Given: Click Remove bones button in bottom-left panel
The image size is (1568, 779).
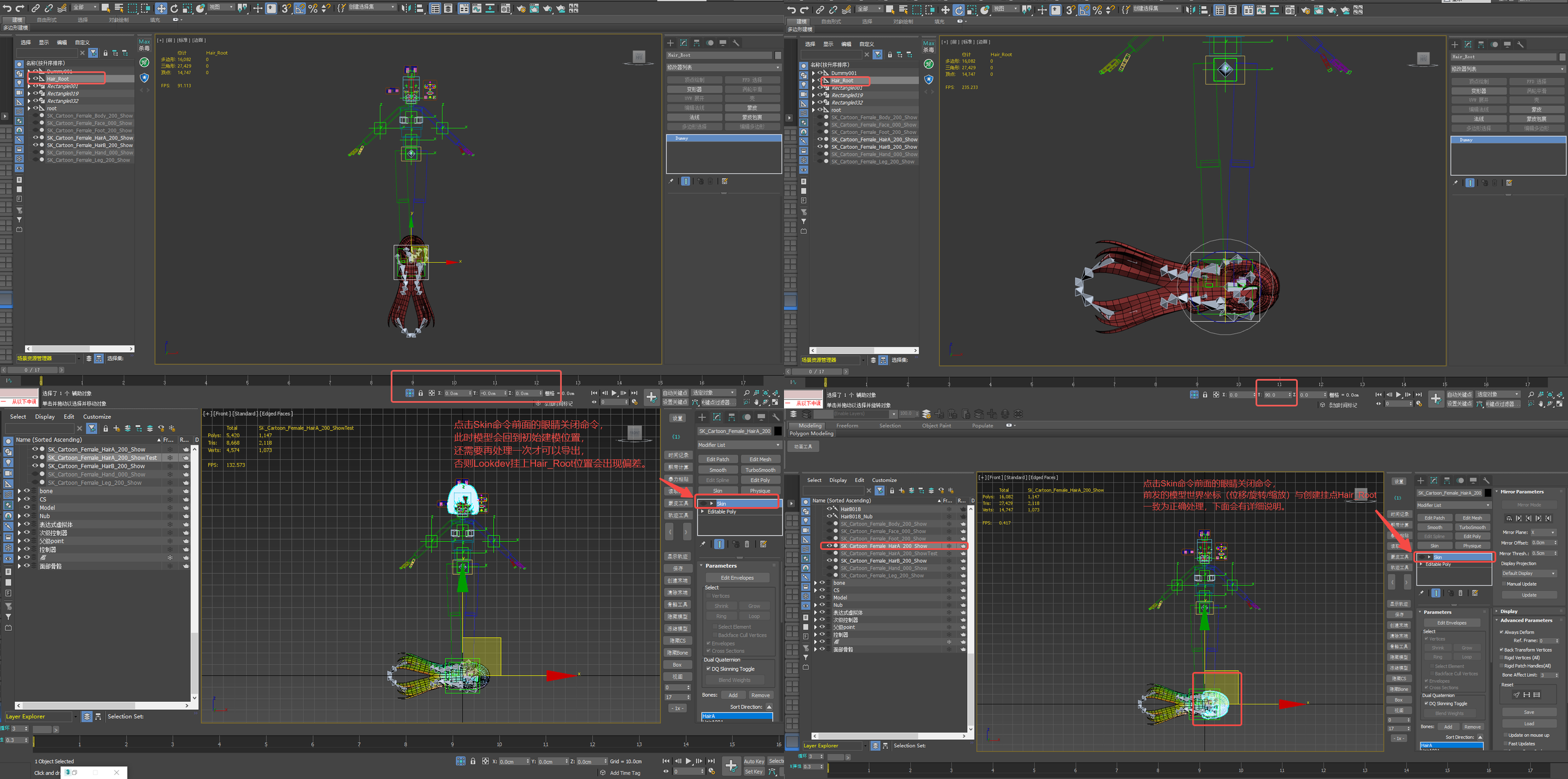Looking at the screenshot, I should click(x=760, y=695).
